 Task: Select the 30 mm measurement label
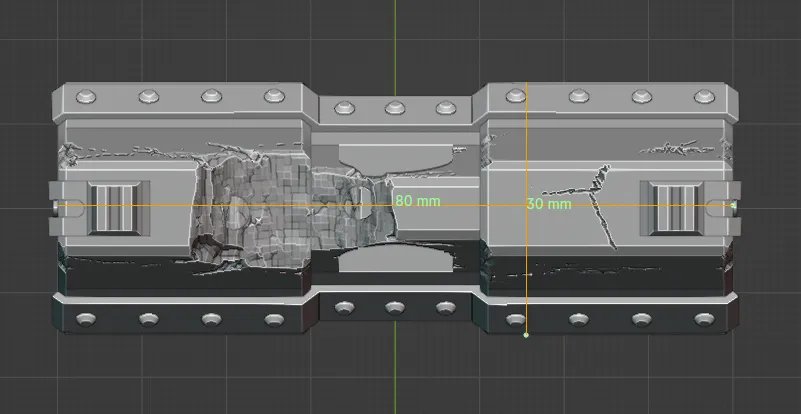coord(548,204)
